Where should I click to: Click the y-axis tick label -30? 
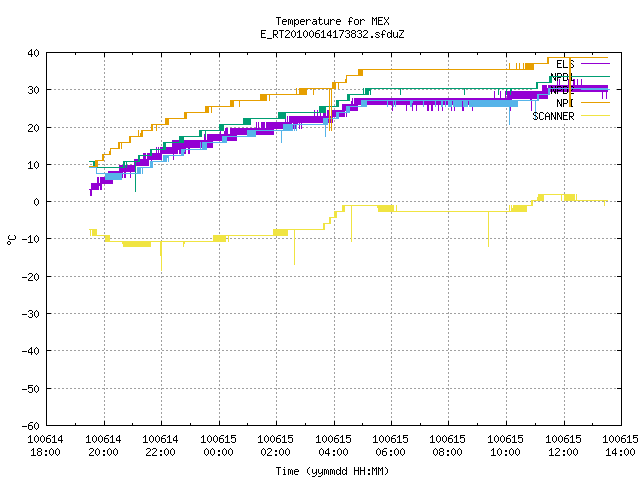coord(31,314)
